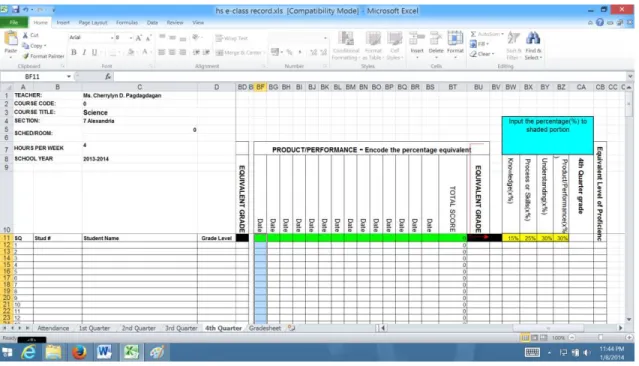Open the 1st Quarter sheet tab
This screenshot has width=639, height=366.
[94, 328]
